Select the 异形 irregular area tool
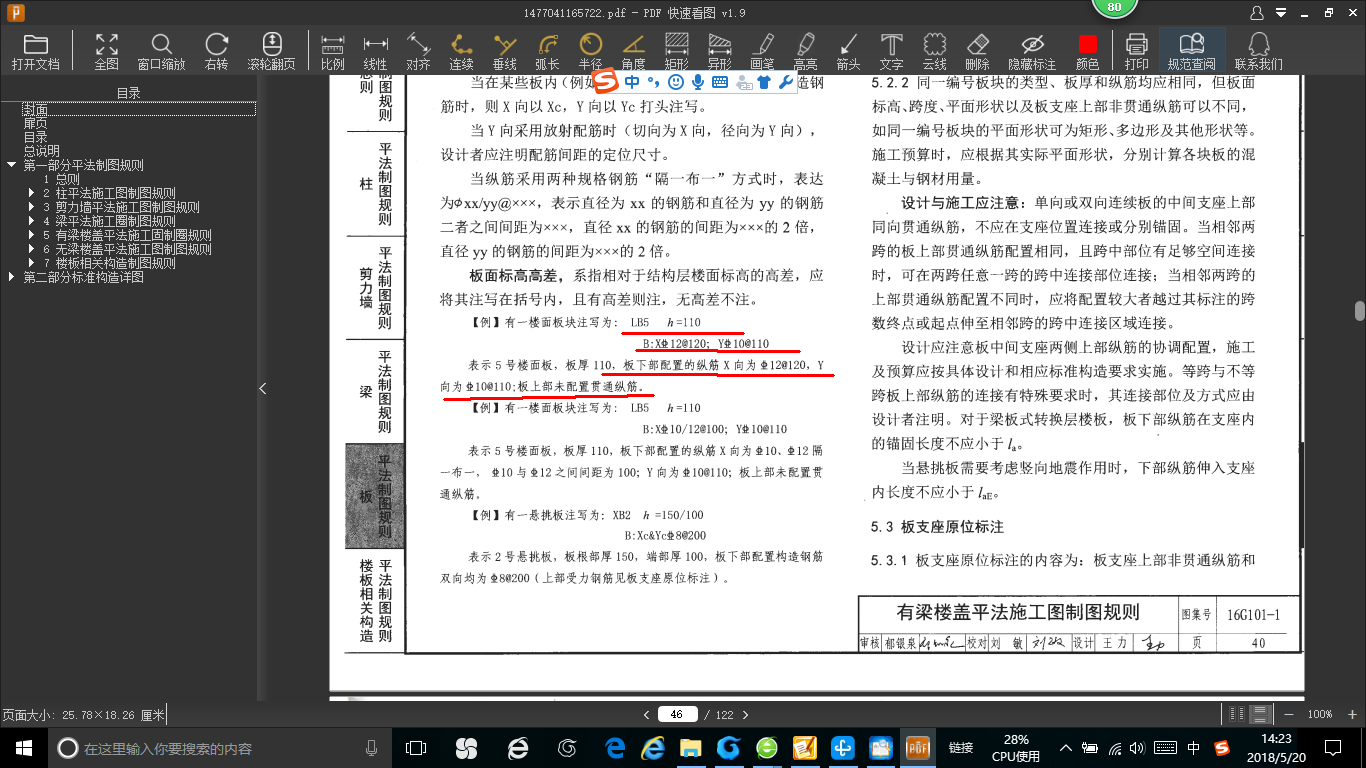This screenshot has height=768, width=1366. click(720, 51)
